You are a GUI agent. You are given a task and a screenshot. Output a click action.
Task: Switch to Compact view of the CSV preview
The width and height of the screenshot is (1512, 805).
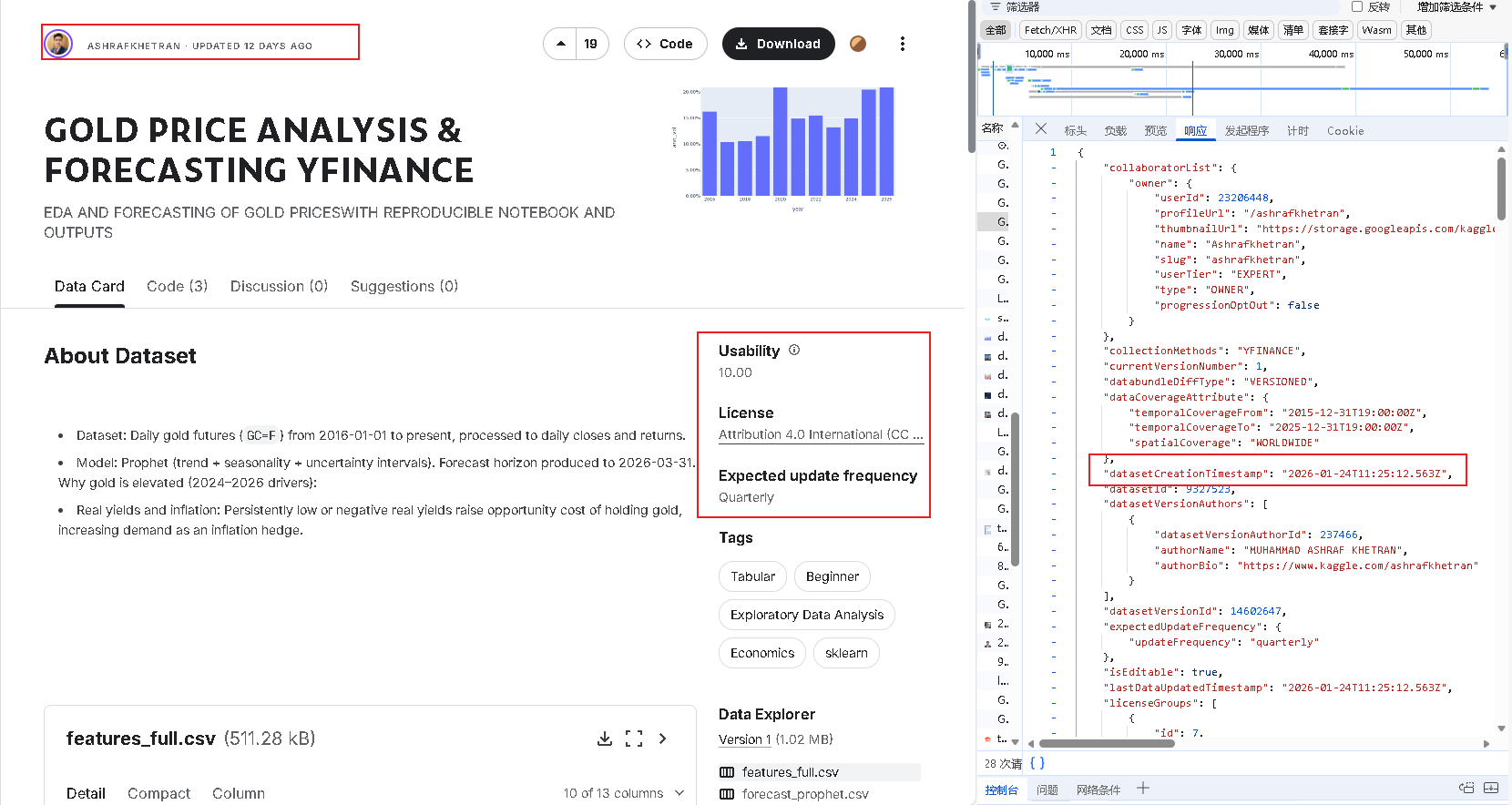[x=159, y=793]
